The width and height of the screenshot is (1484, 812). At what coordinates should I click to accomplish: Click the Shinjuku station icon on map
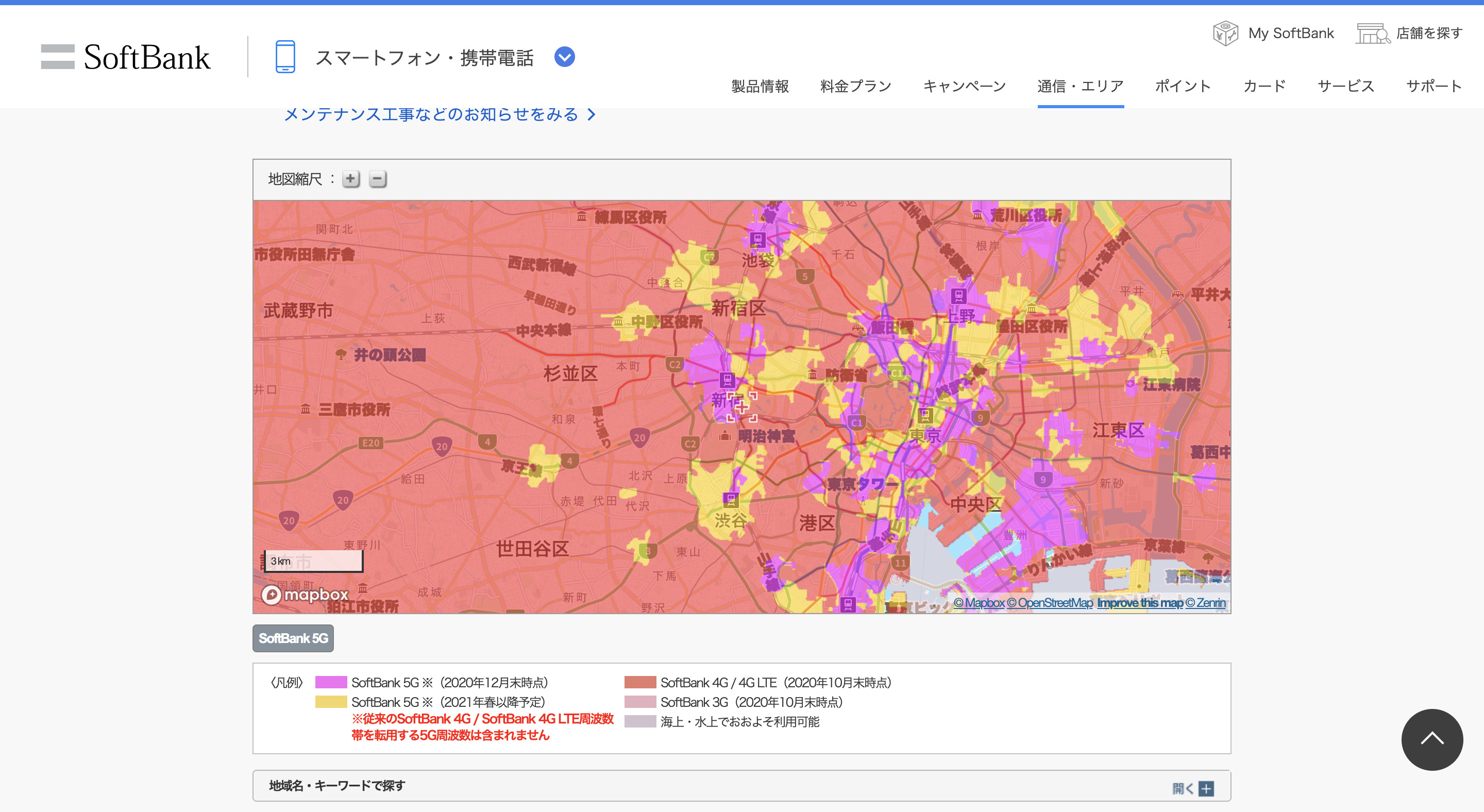(x=727, y=380)
